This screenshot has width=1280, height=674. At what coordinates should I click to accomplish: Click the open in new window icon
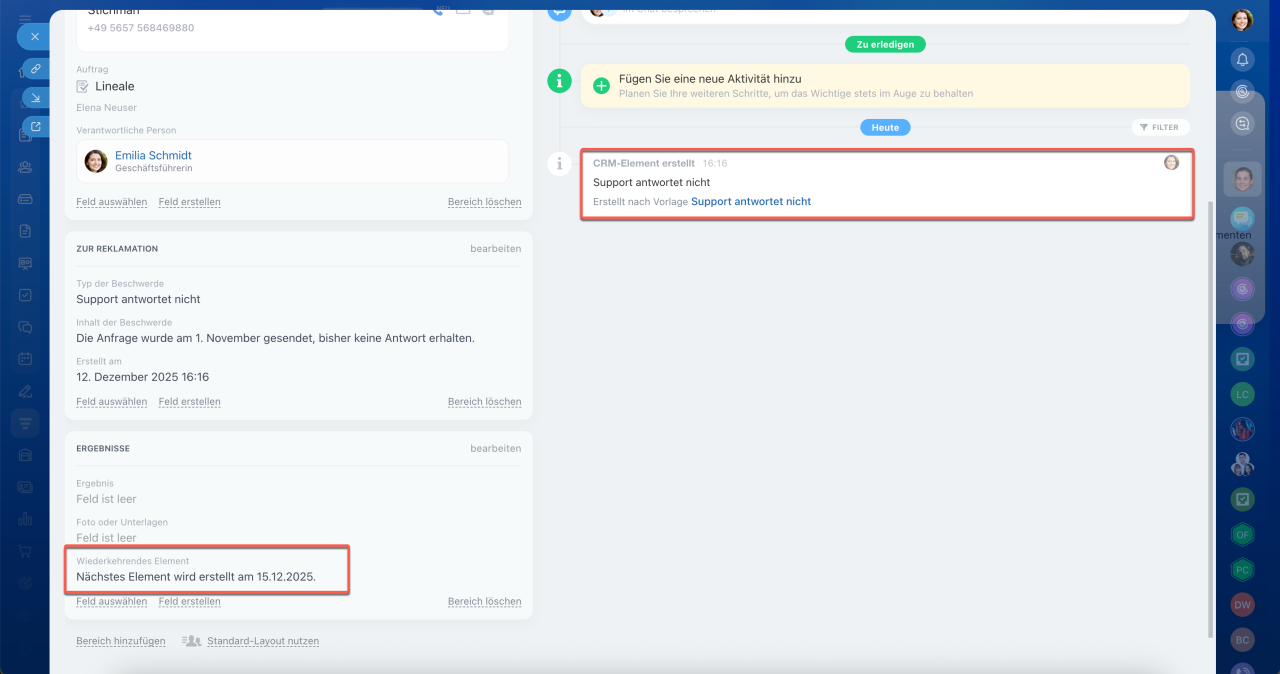click(x=35, y=127)
